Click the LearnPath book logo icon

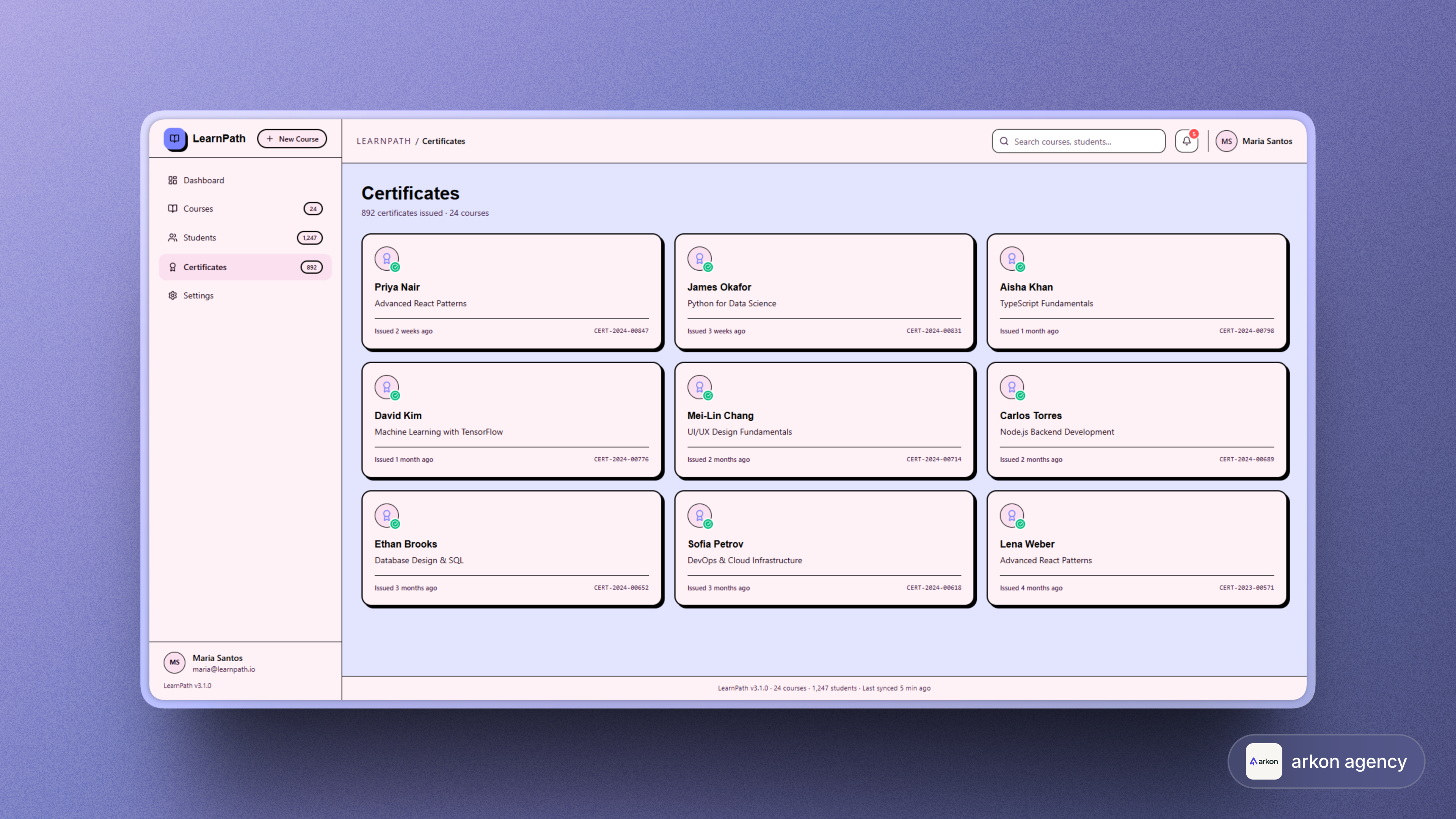[x=175, y=138]
